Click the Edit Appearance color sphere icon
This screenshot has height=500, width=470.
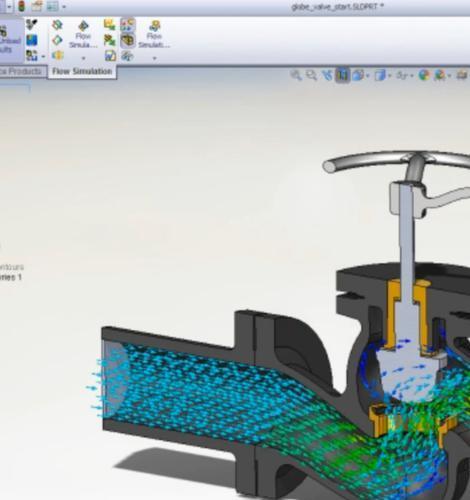click(x=424, y=75)
